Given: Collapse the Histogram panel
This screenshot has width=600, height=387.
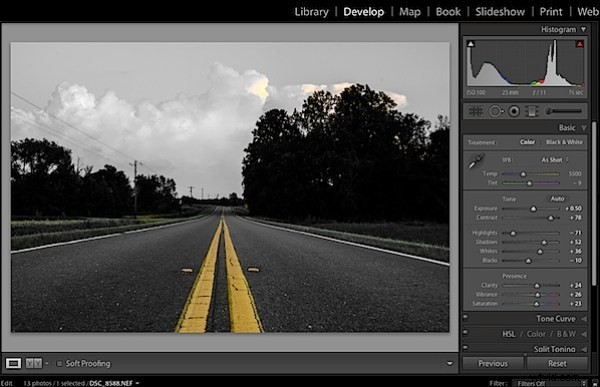Looking at the screenshot, I should coord(584,29).
